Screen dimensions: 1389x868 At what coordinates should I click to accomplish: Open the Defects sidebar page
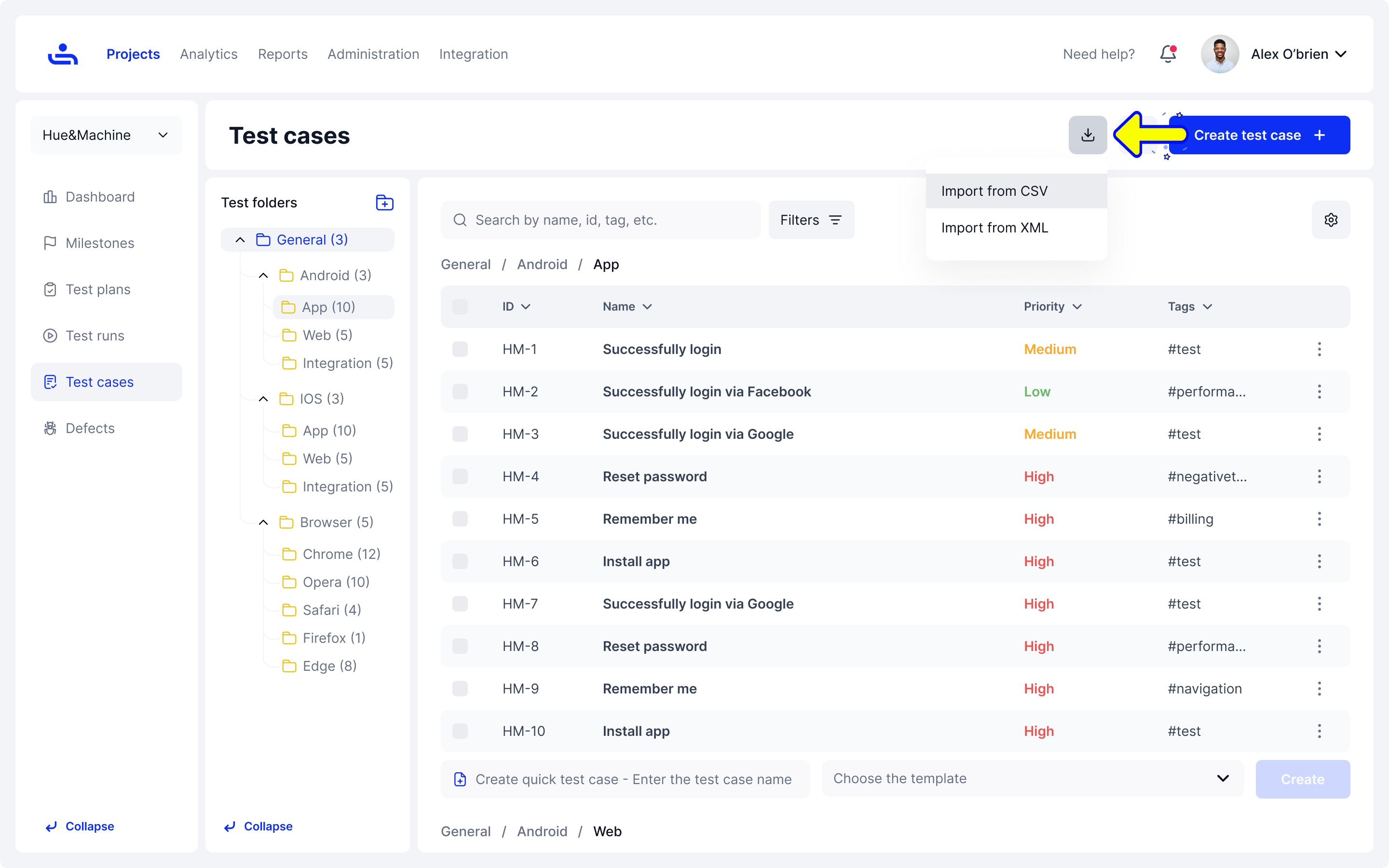90,428
